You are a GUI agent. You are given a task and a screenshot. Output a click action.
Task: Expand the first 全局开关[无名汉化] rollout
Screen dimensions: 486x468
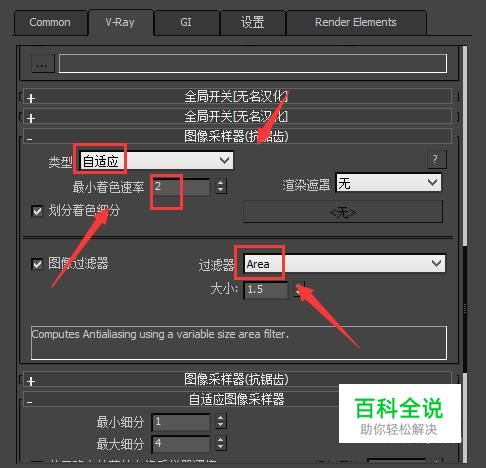237,97
